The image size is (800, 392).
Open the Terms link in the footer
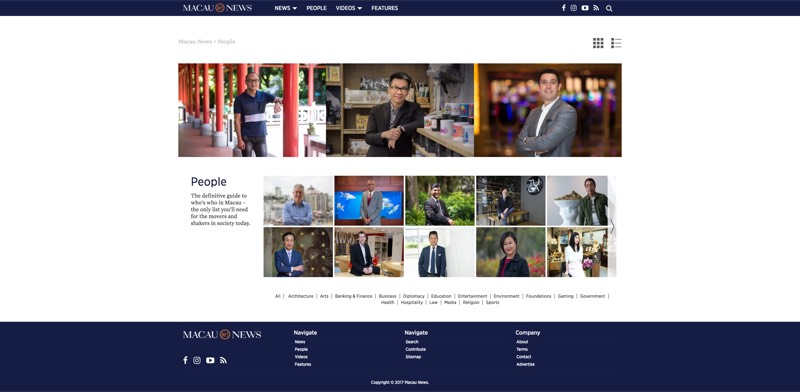522,349
